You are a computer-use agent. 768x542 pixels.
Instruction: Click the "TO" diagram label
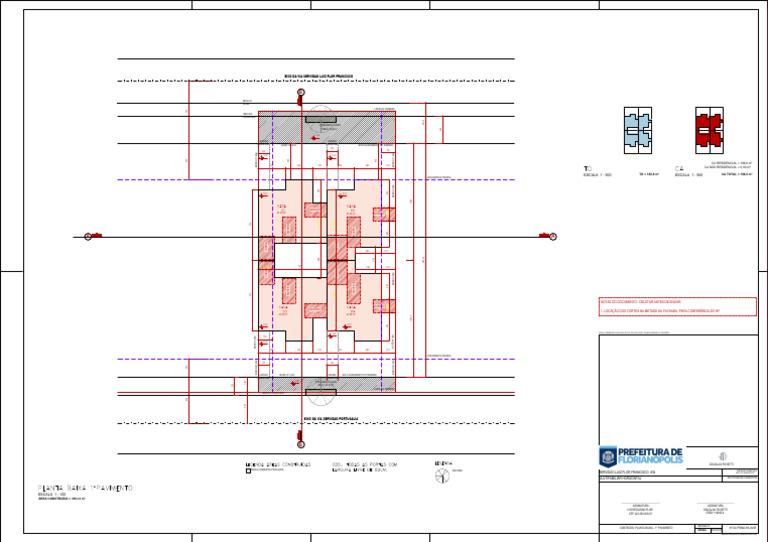(588, 169)
